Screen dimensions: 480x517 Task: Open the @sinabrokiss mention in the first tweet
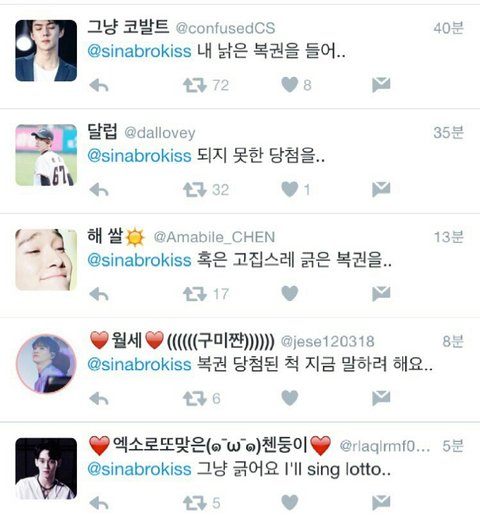pyautogui.click(x=139, y=51)
